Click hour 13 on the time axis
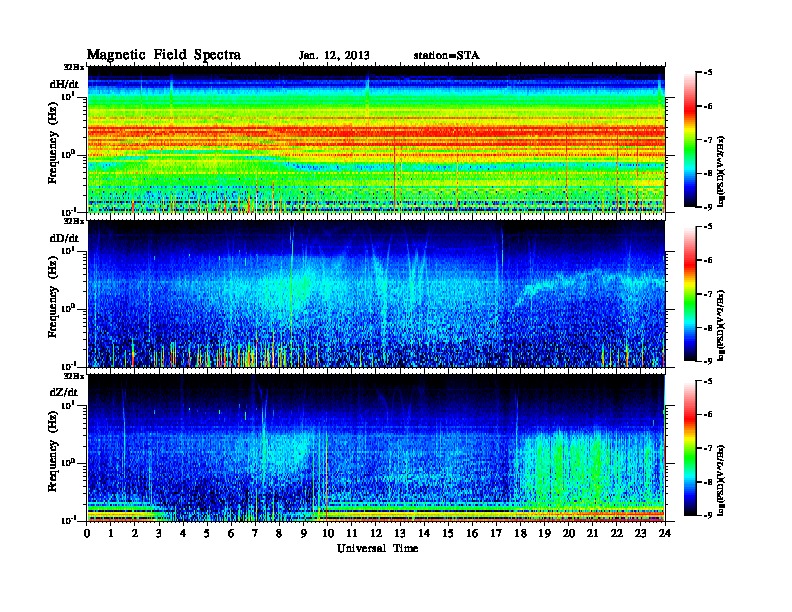The image size is (792, 612). pos(400,533)
